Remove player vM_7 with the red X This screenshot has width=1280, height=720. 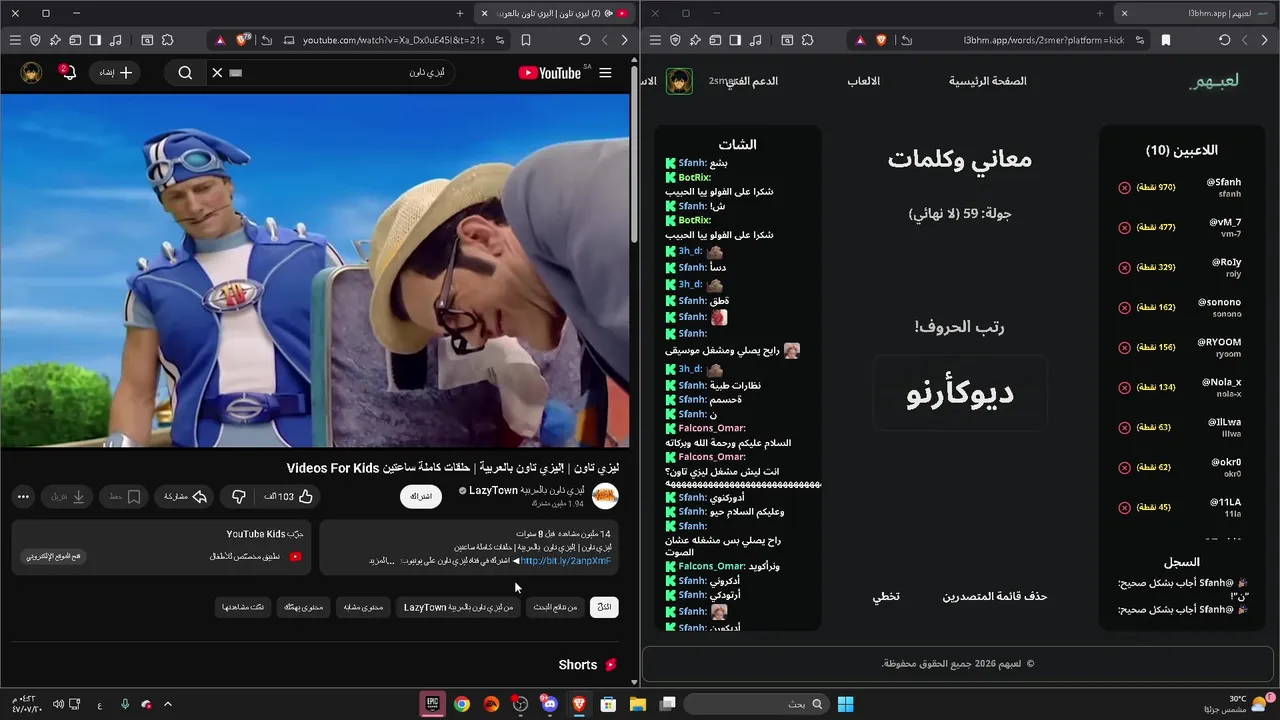[x=1124, y=228]
